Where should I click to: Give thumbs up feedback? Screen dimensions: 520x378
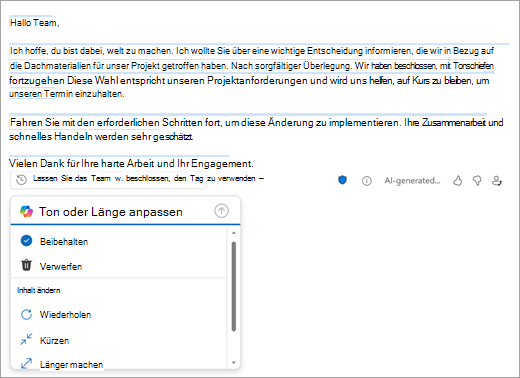pyautogui.click(x=458, y=181)
